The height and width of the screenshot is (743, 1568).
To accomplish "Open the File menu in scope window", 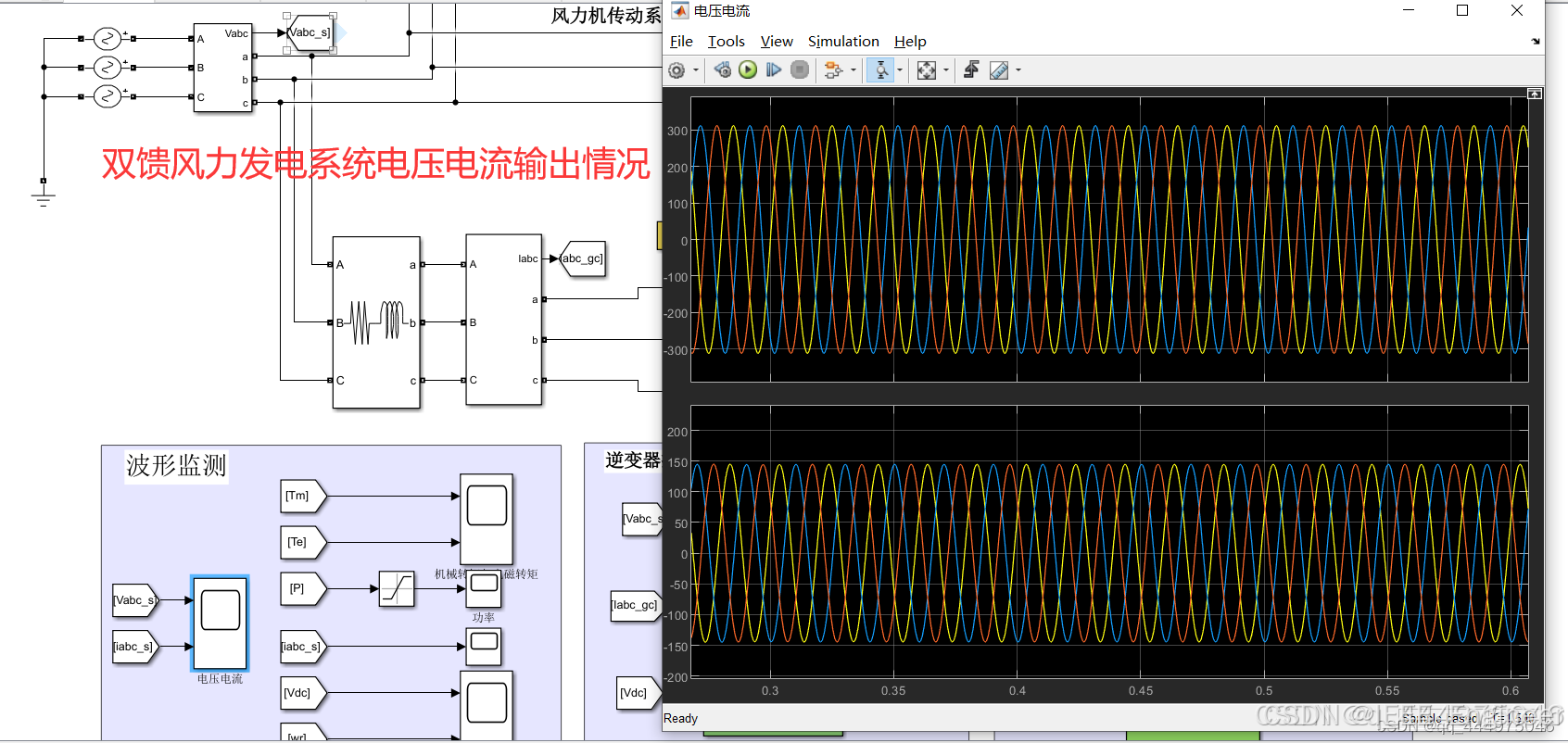I will pyautogui.click(x=681, y=42).
